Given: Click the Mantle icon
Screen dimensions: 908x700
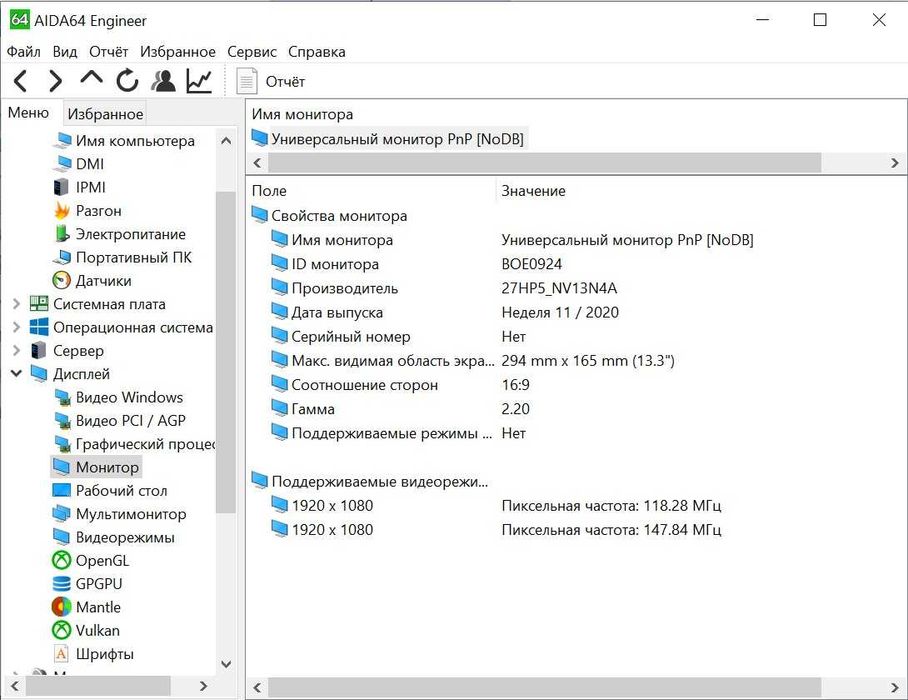Looking at the screenshot, I should pyautogui.click(x=61, y=607).
